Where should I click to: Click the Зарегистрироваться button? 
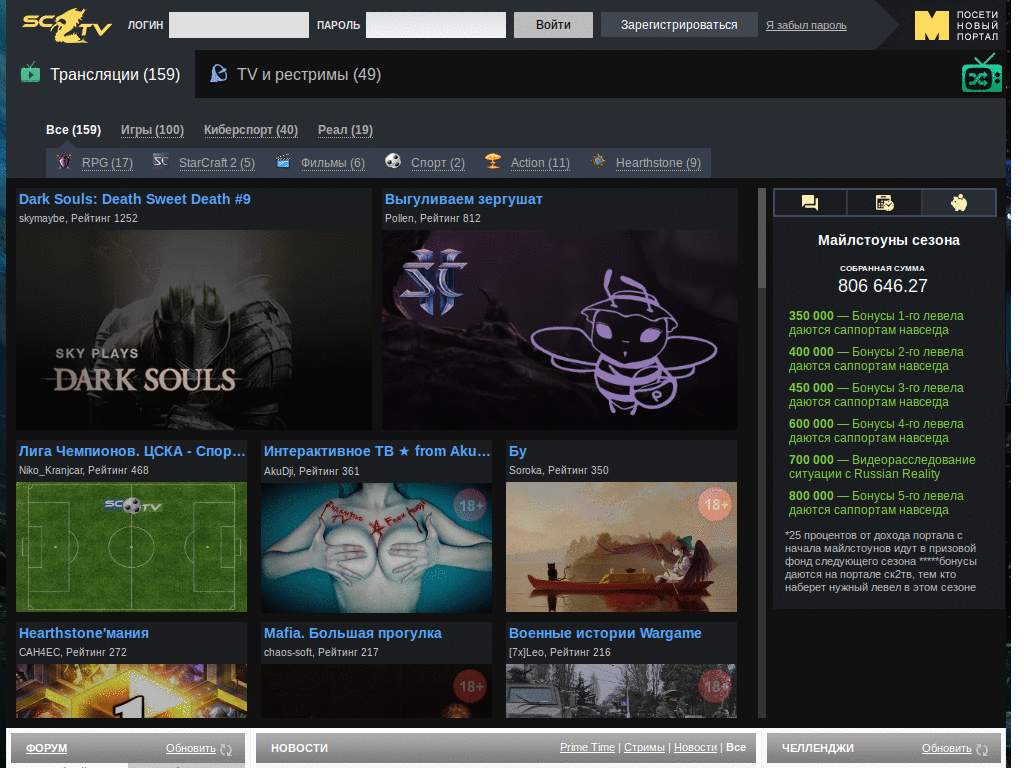pos(679,25)
